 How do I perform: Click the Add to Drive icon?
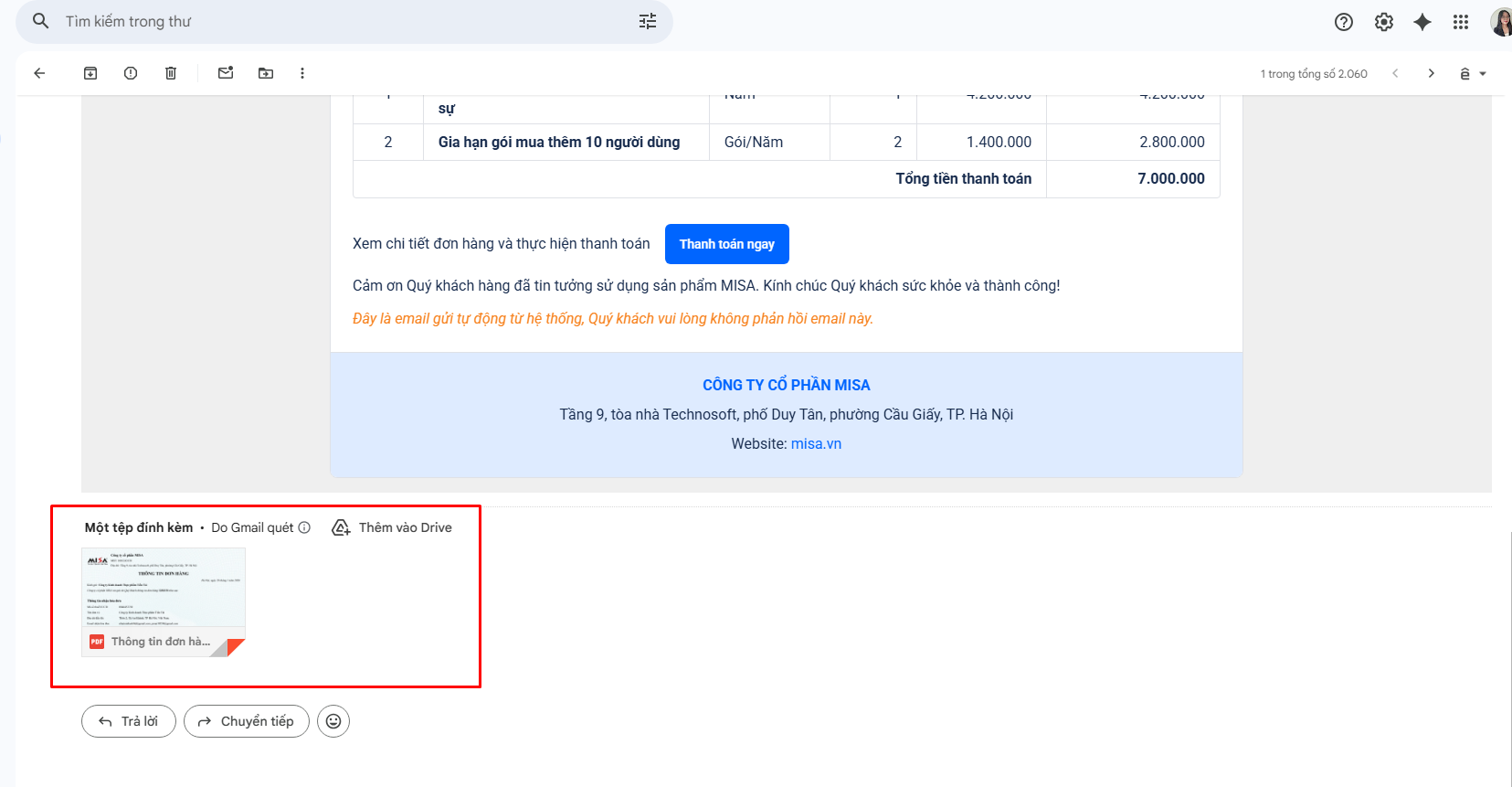(x=341, y=527)
